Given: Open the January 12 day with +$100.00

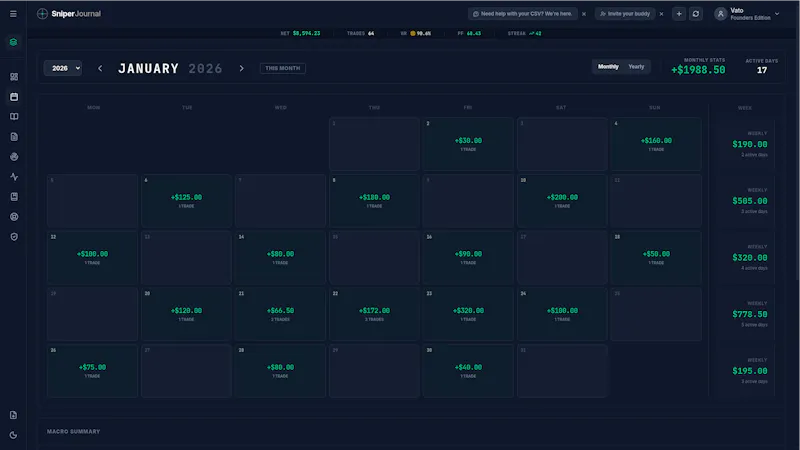Looking at the screenshot, I should [92, 257].
